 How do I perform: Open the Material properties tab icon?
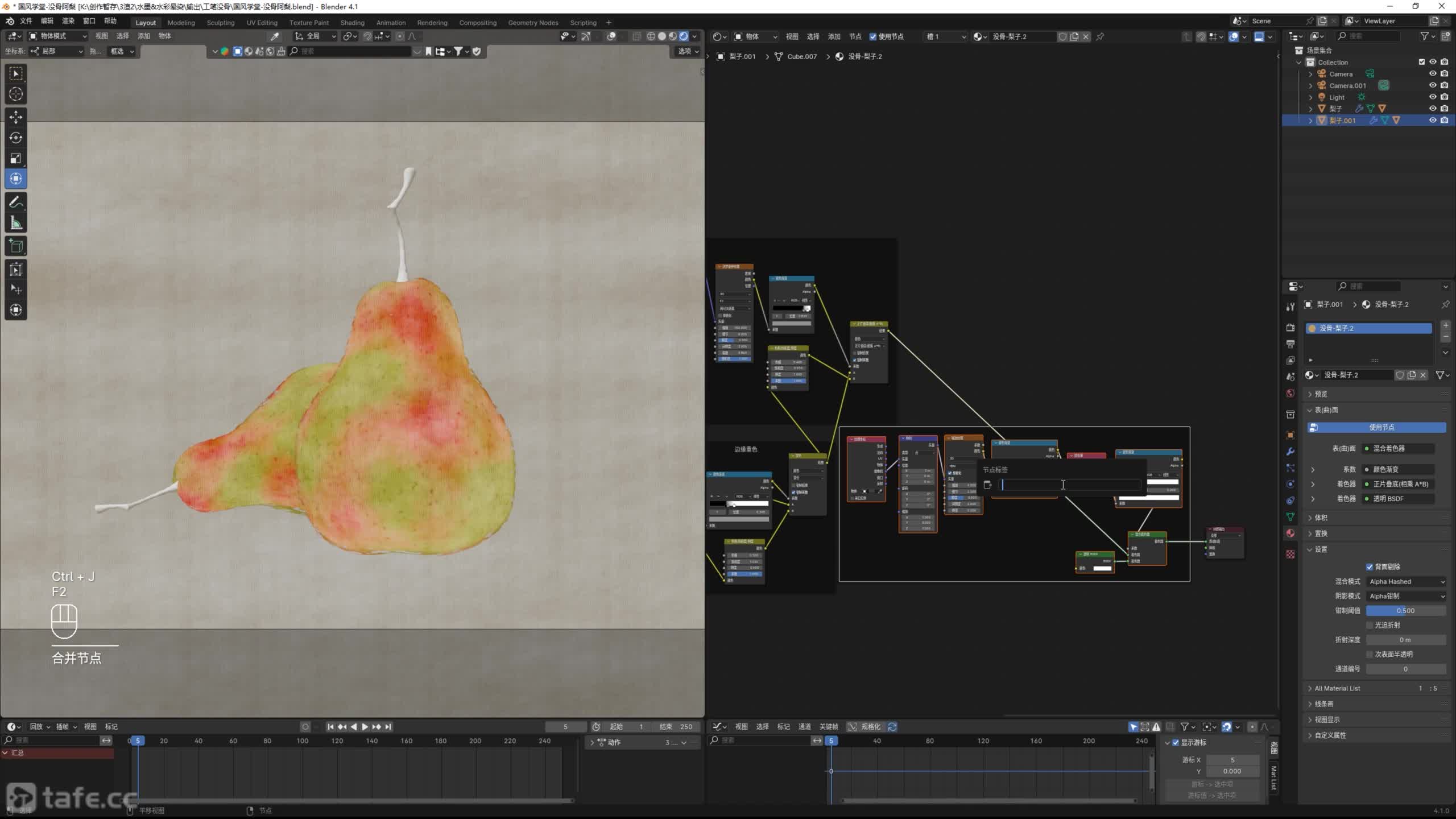pos(1290,533)
